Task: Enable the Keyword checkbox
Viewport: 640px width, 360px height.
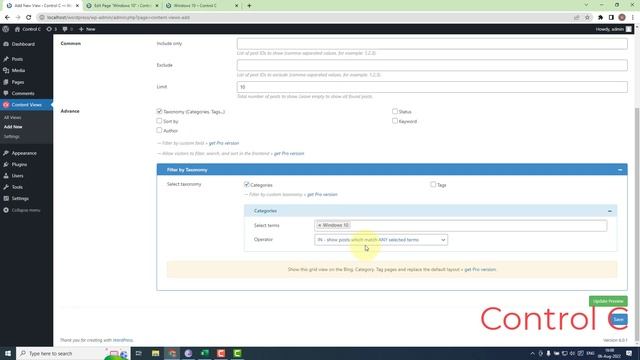Action: 395,121
